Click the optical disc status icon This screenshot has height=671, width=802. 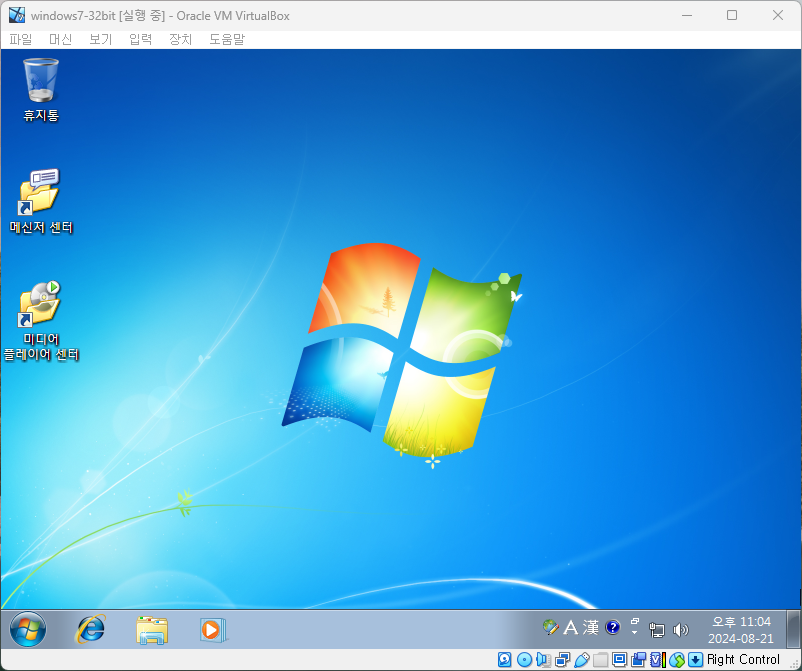(x=524, y=660)
